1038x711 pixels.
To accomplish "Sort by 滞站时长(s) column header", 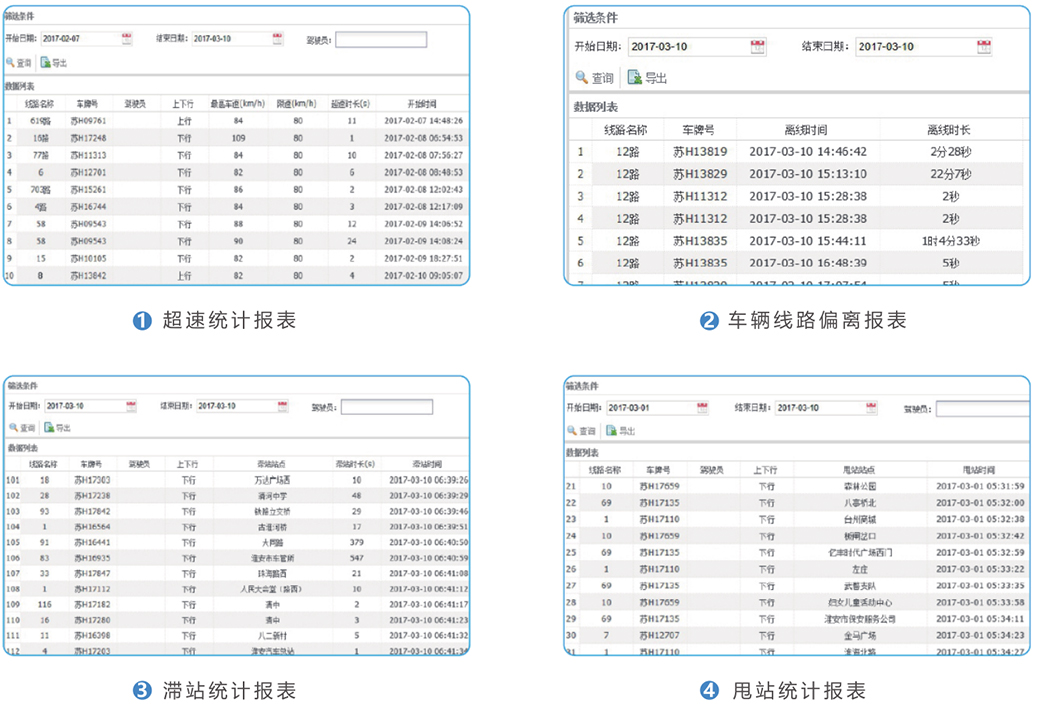I will [355, 464].
